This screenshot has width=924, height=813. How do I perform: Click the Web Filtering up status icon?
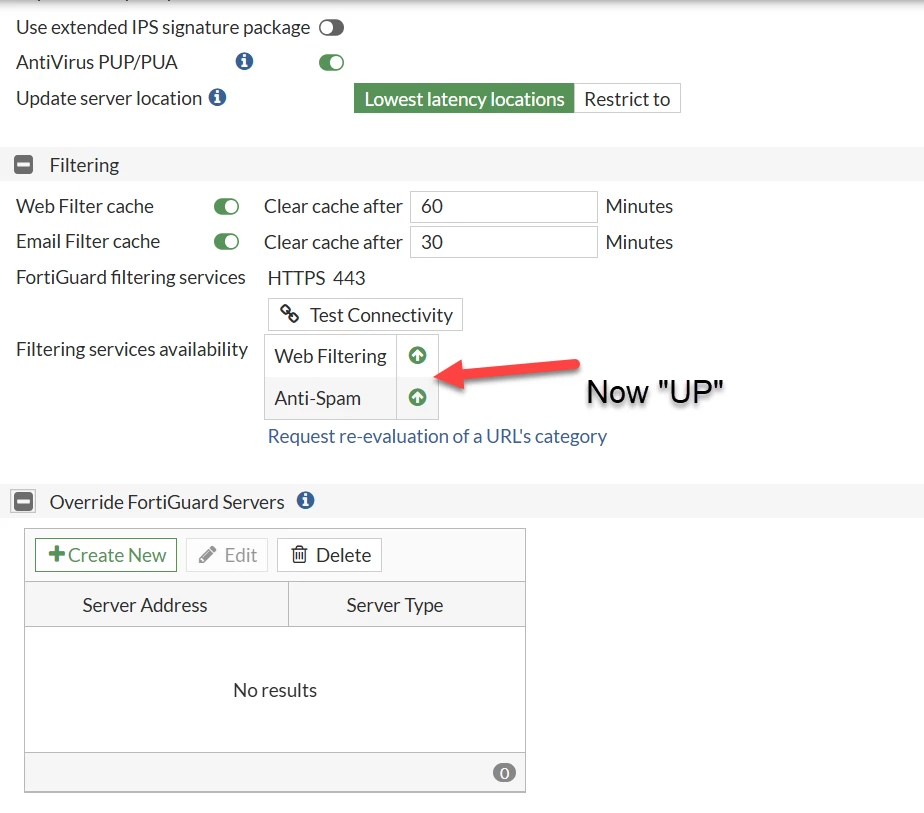point(417,355)
